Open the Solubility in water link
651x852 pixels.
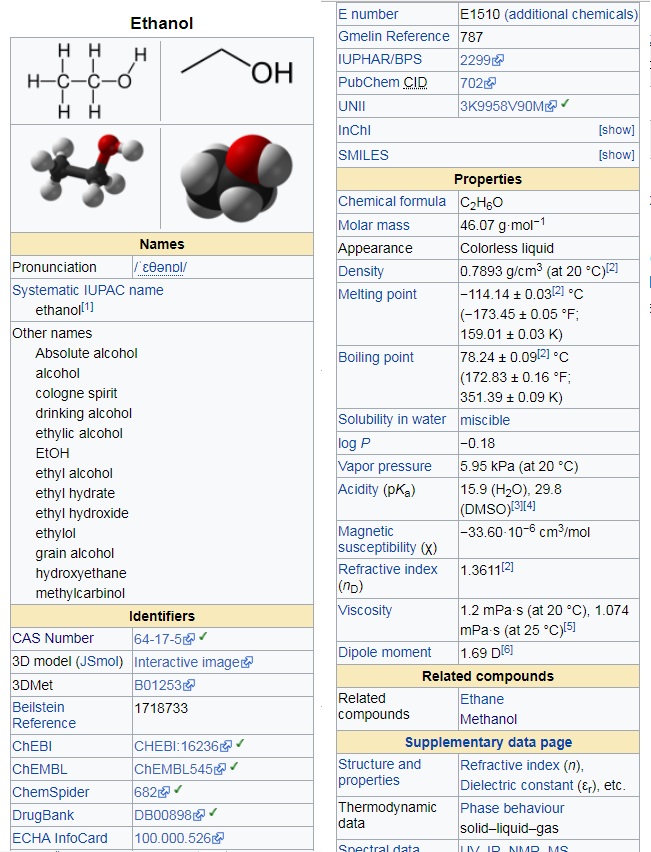392,419
